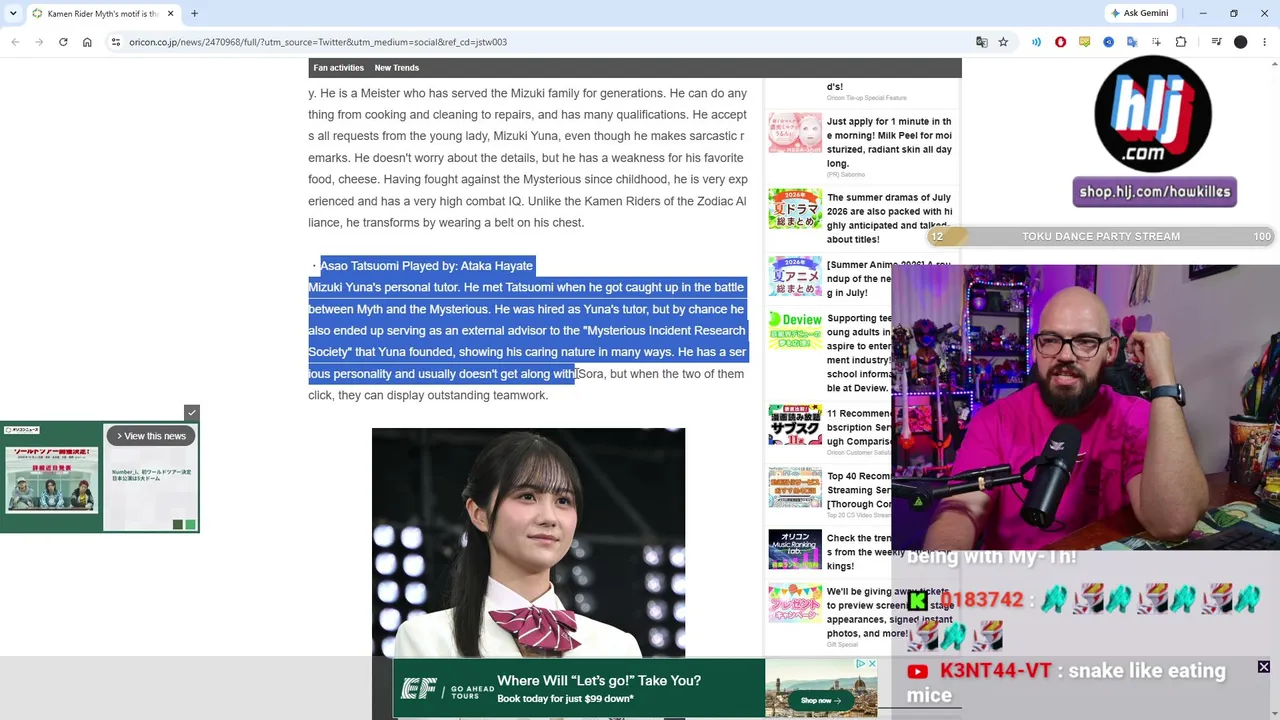Open the browser profile avatar
Screen dimensions: 1280x720
tap(1241, 42)
